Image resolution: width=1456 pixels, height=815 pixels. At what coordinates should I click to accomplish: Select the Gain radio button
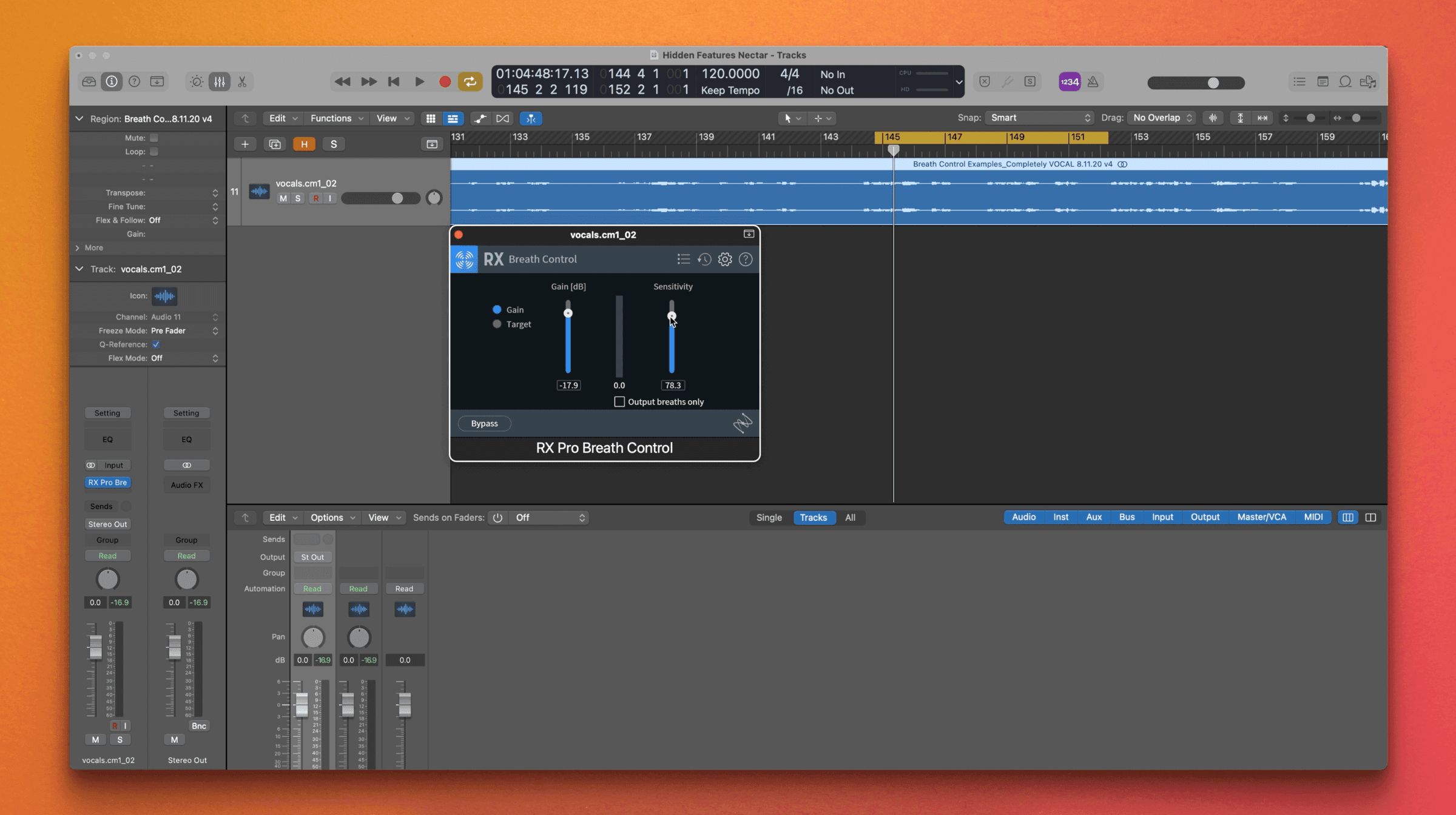[x=497, y=310]
